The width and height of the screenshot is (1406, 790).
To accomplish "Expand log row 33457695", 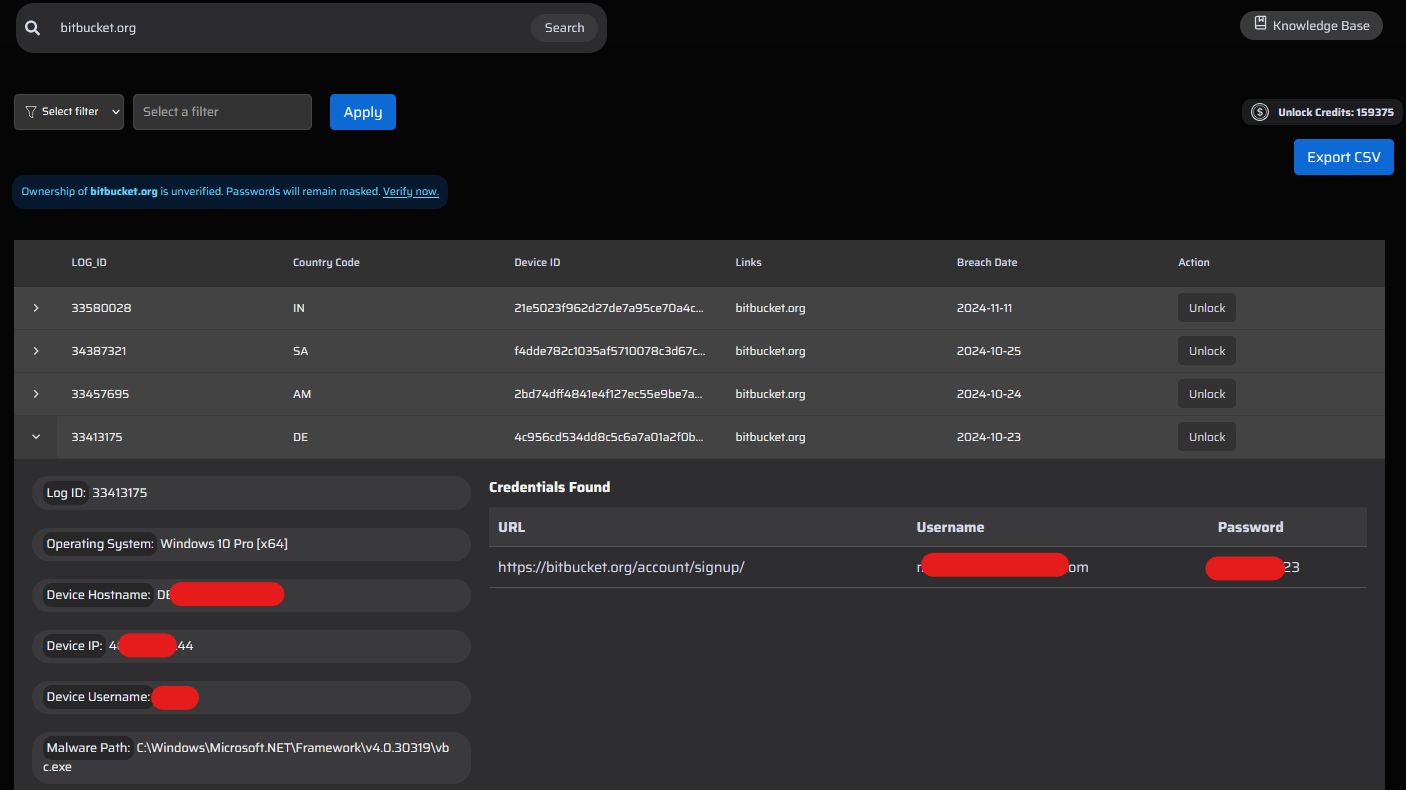I will (x=36, y=394).
